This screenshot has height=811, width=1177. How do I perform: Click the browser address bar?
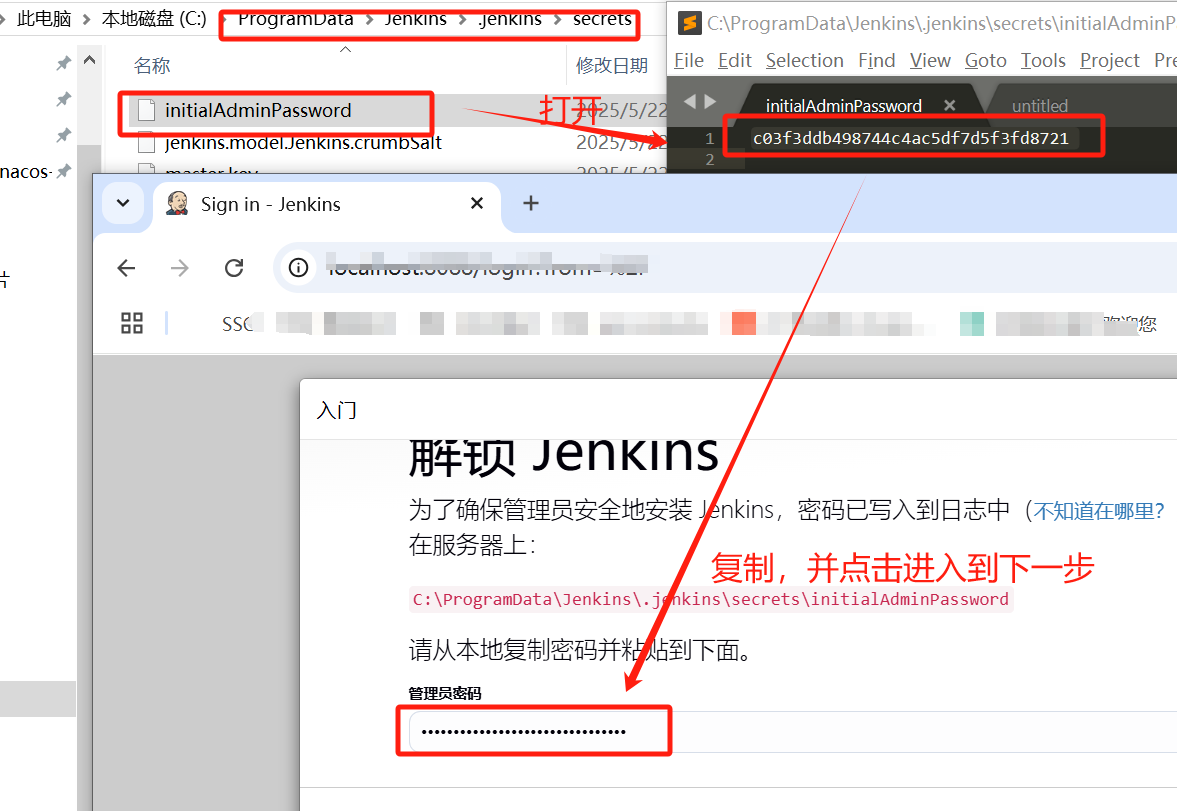pos(724,267)
